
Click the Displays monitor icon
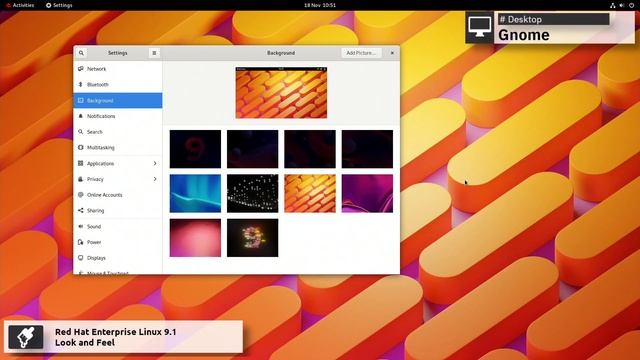[x=80, y=258]
